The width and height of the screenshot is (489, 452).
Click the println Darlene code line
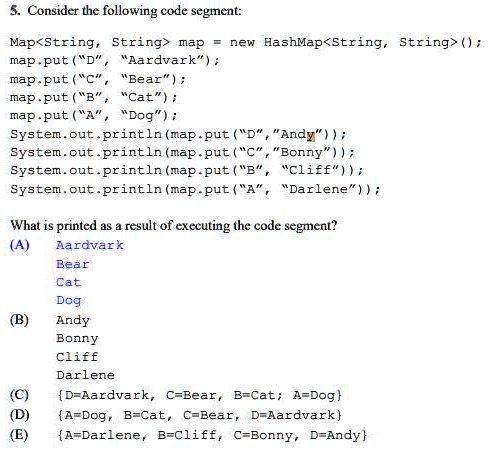(195, 189)
